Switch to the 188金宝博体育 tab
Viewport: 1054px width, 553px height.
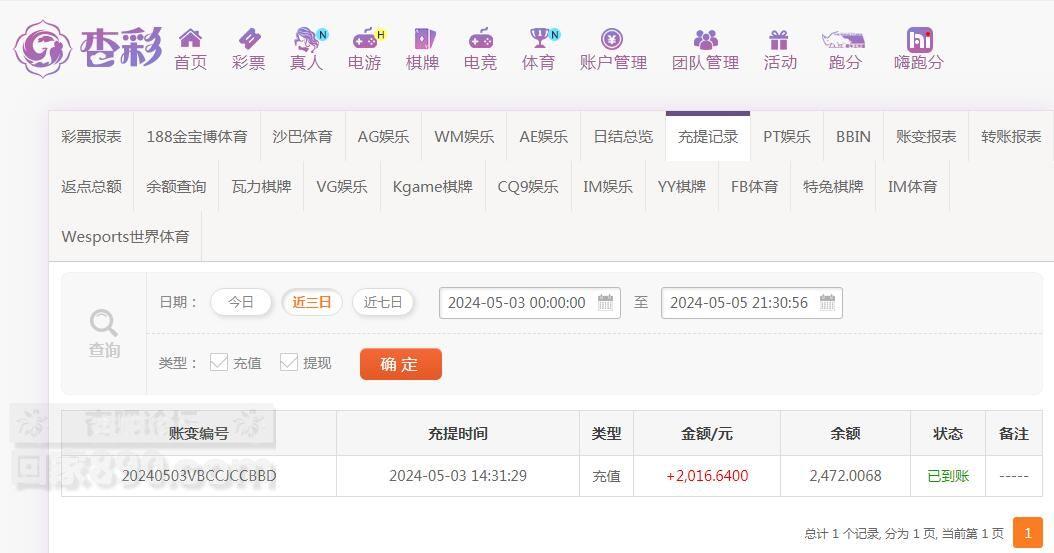[x=197, y=136]
